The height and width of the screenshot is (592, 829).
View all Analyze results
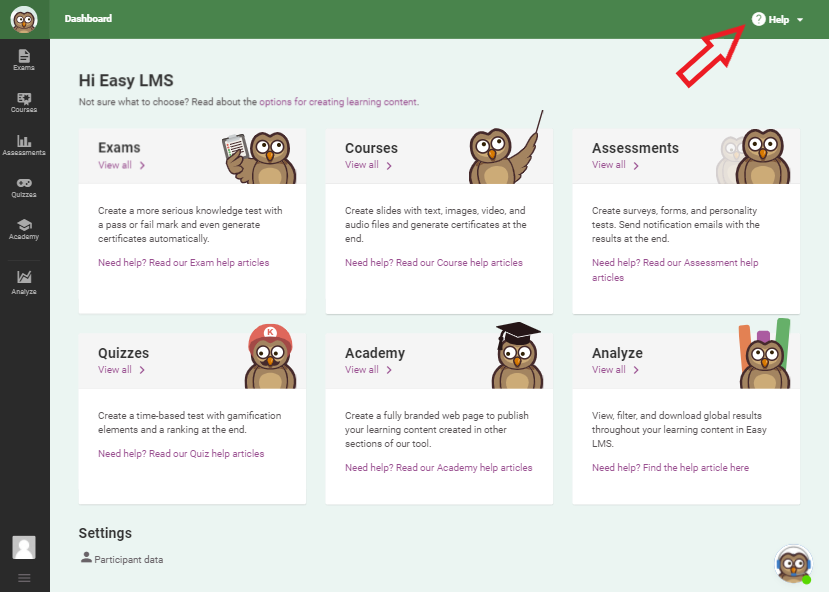tap(609, 369)
